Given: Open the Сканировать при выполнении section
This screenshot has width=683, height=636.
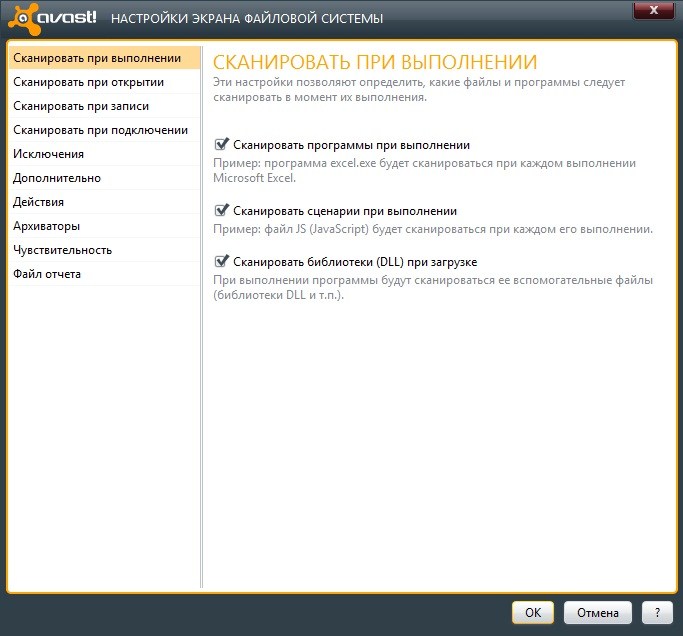Looking at the screenshot, I should tap(104, 58).
